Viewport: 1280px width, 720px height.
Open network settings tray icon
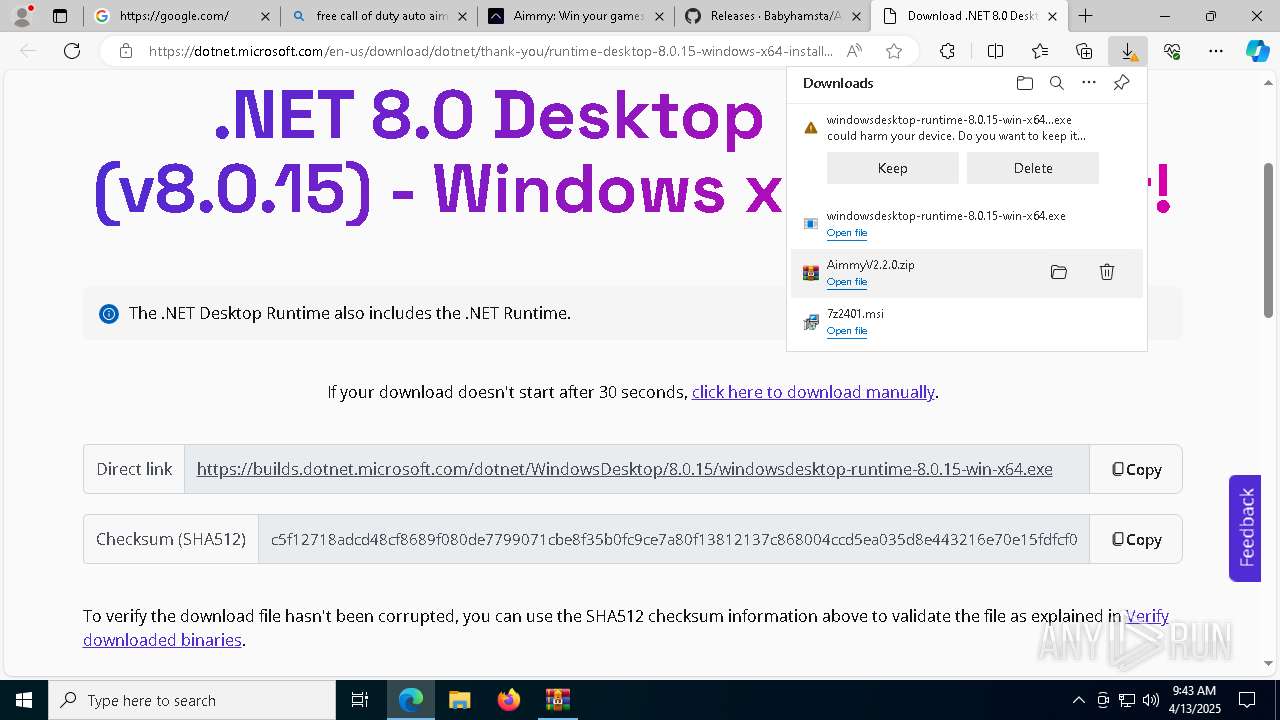(x=1127, y=700)
